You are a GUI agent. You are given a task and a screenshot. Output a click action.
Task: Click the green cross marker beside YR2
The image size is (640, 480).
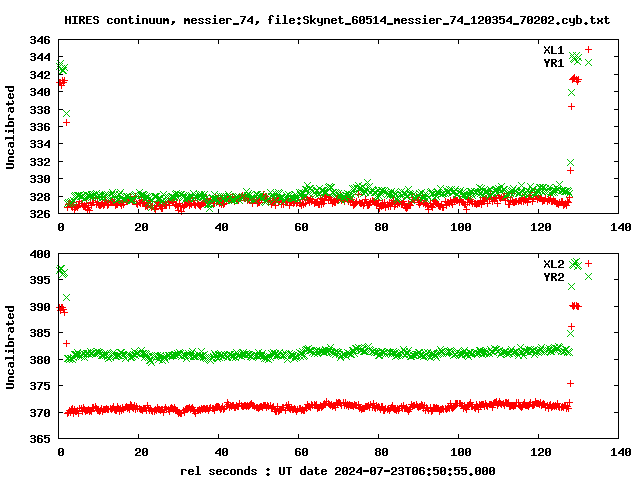click(588, 277)
